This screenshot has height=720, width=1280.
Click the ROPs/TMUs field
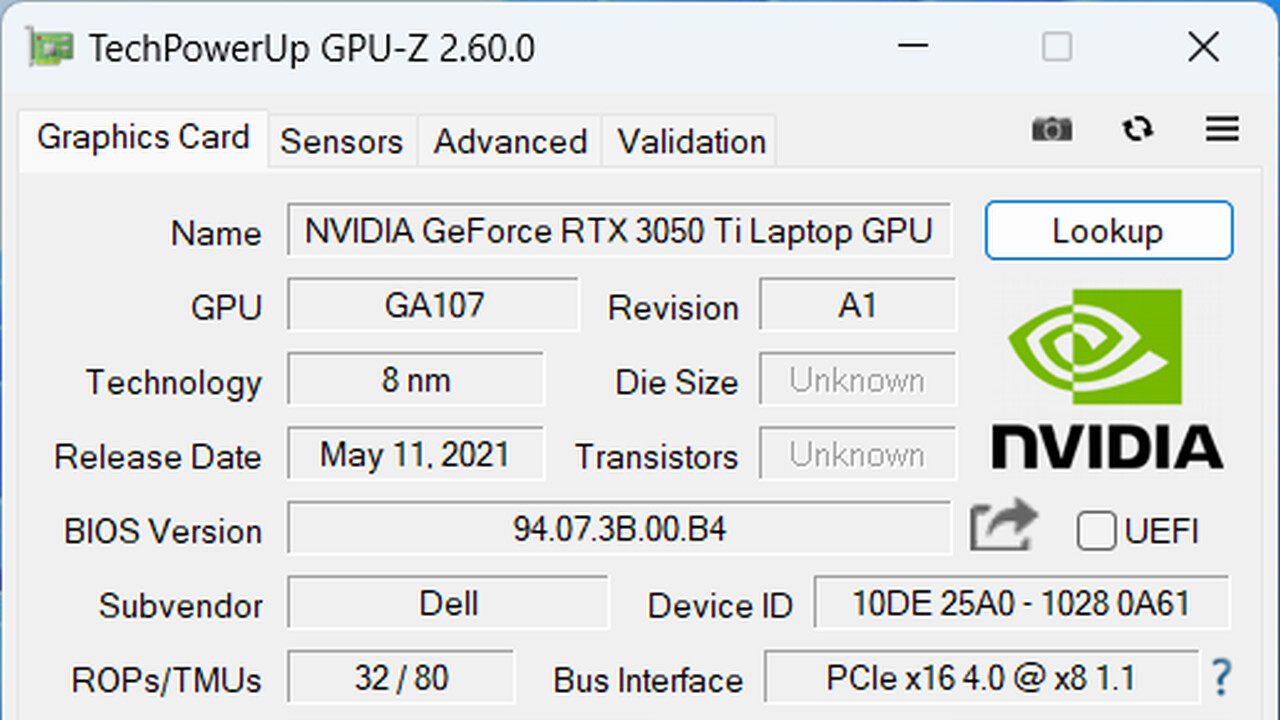400,678
